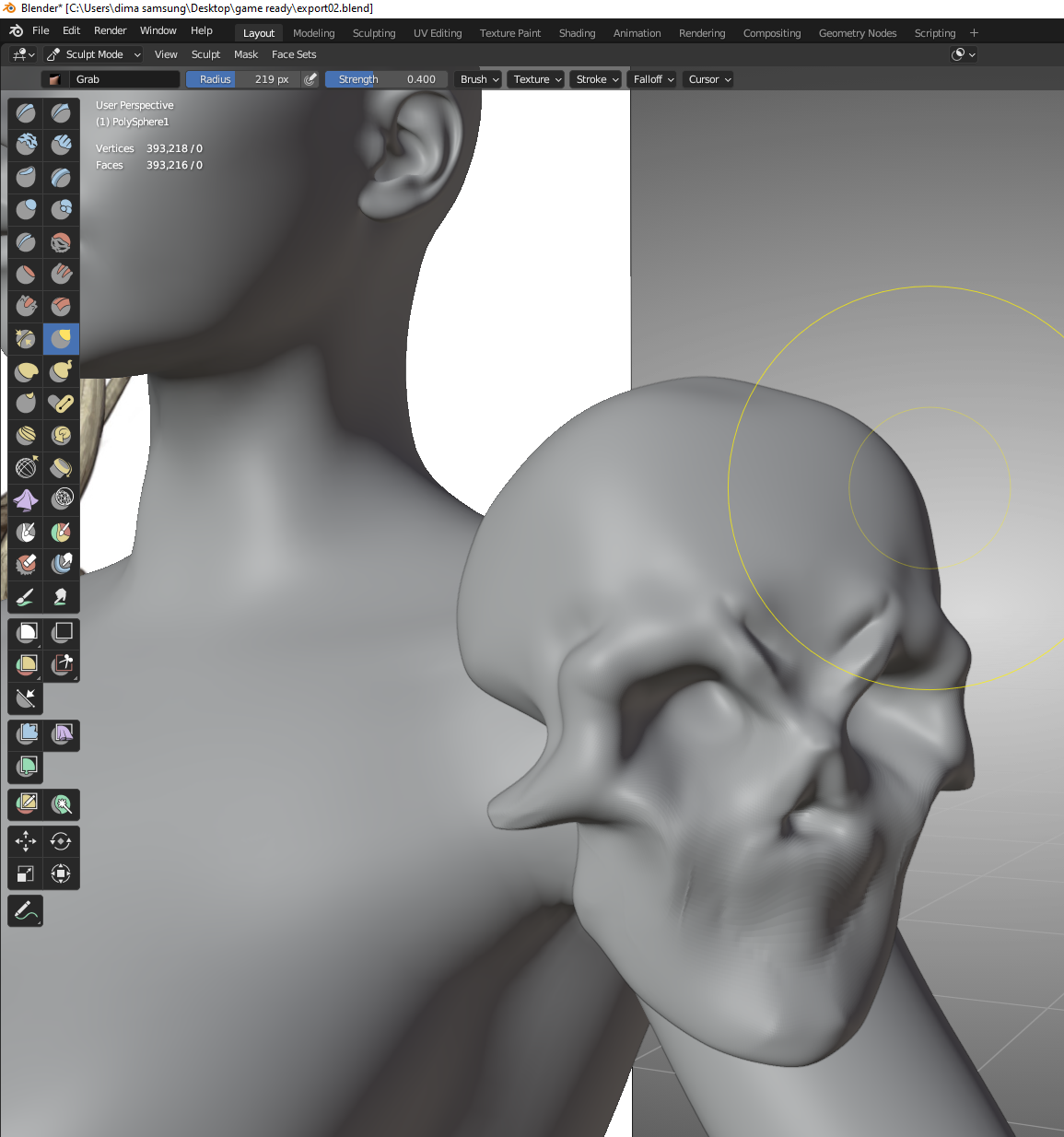Select the Draw sculpt brush
This screenshot has width=1064, height=1137.
[26, 113]
